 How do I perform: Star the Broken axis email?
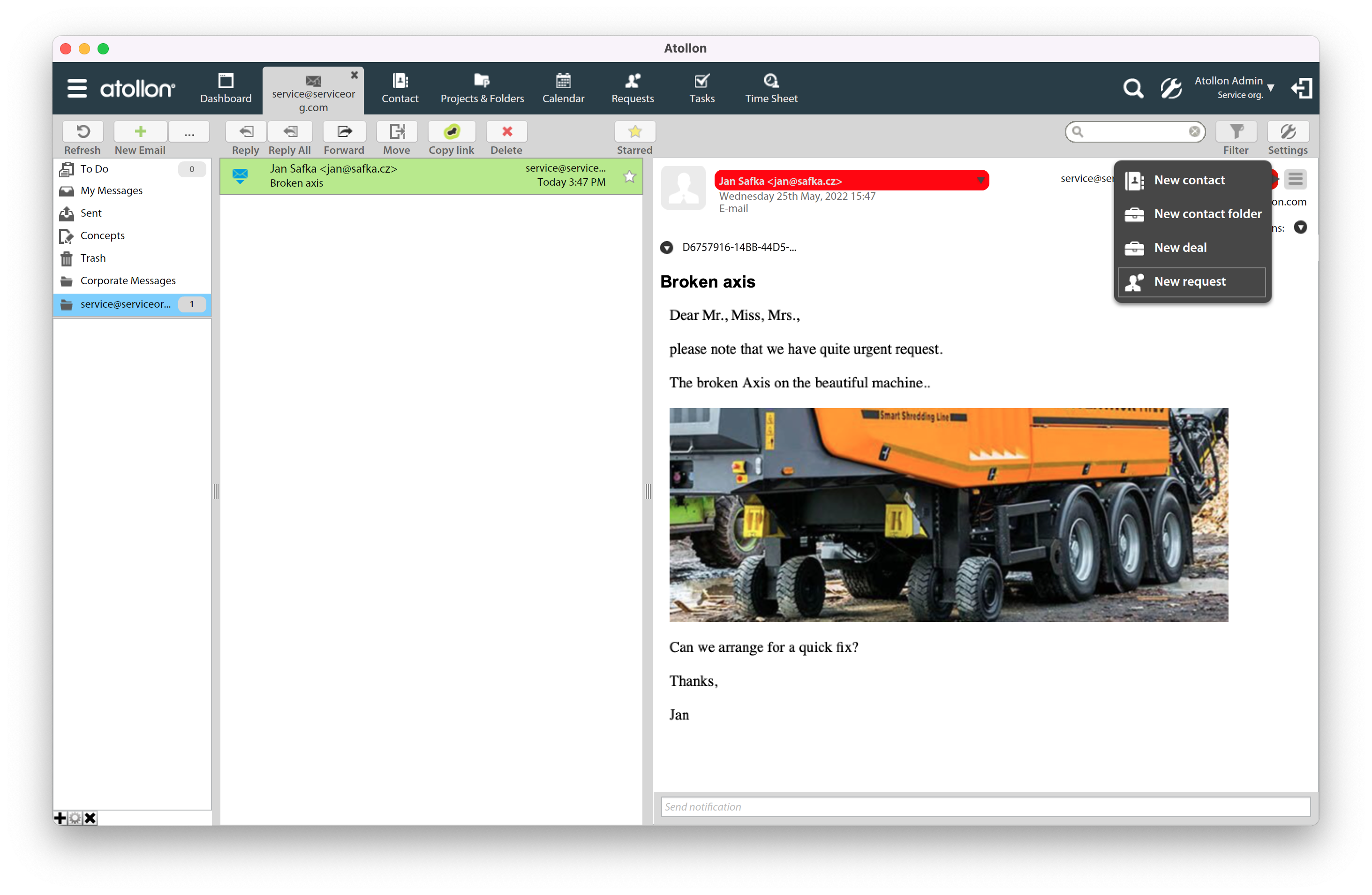coord(629,176)
